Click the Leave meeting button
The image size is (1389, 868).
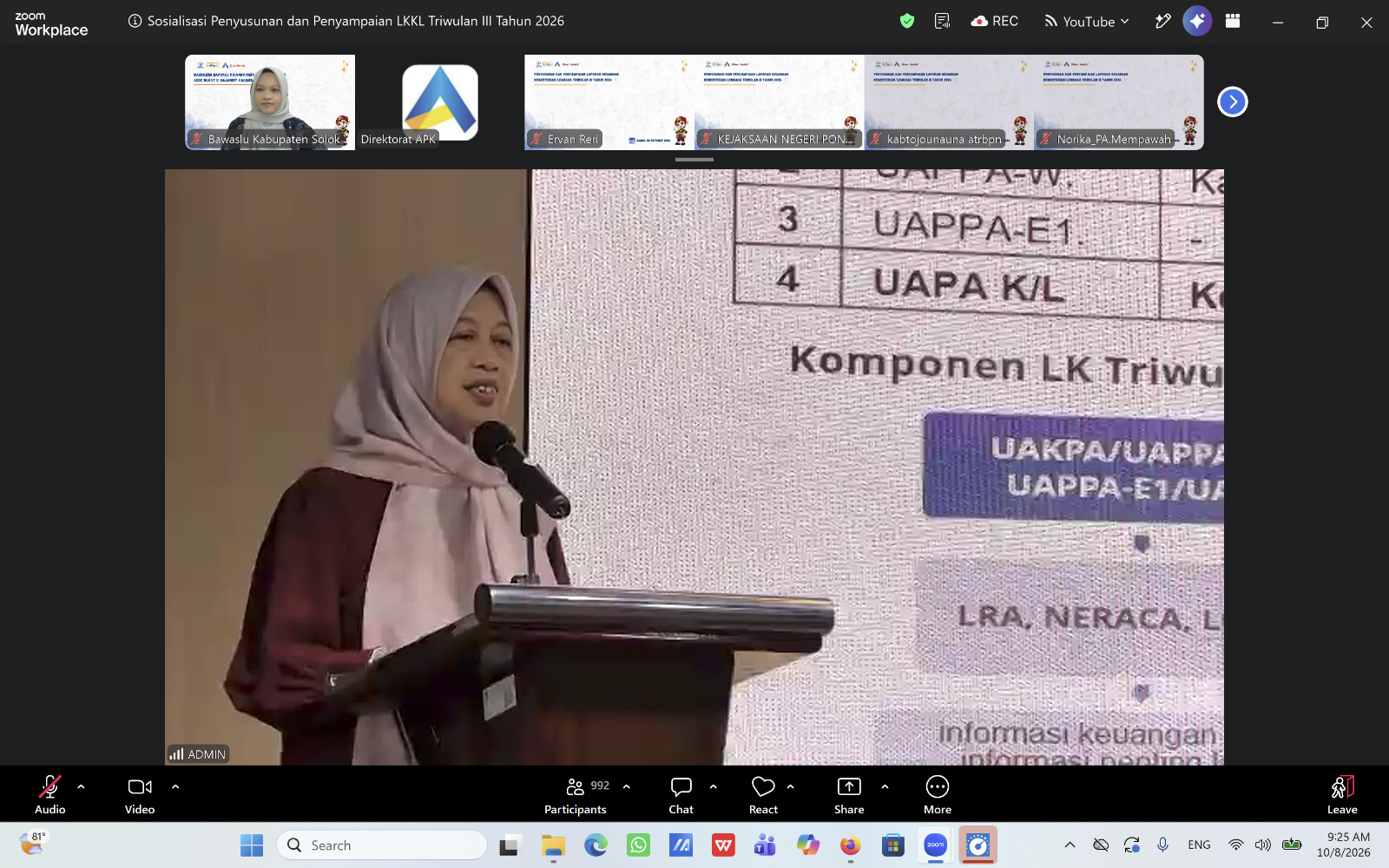[x=1342, y=794]
